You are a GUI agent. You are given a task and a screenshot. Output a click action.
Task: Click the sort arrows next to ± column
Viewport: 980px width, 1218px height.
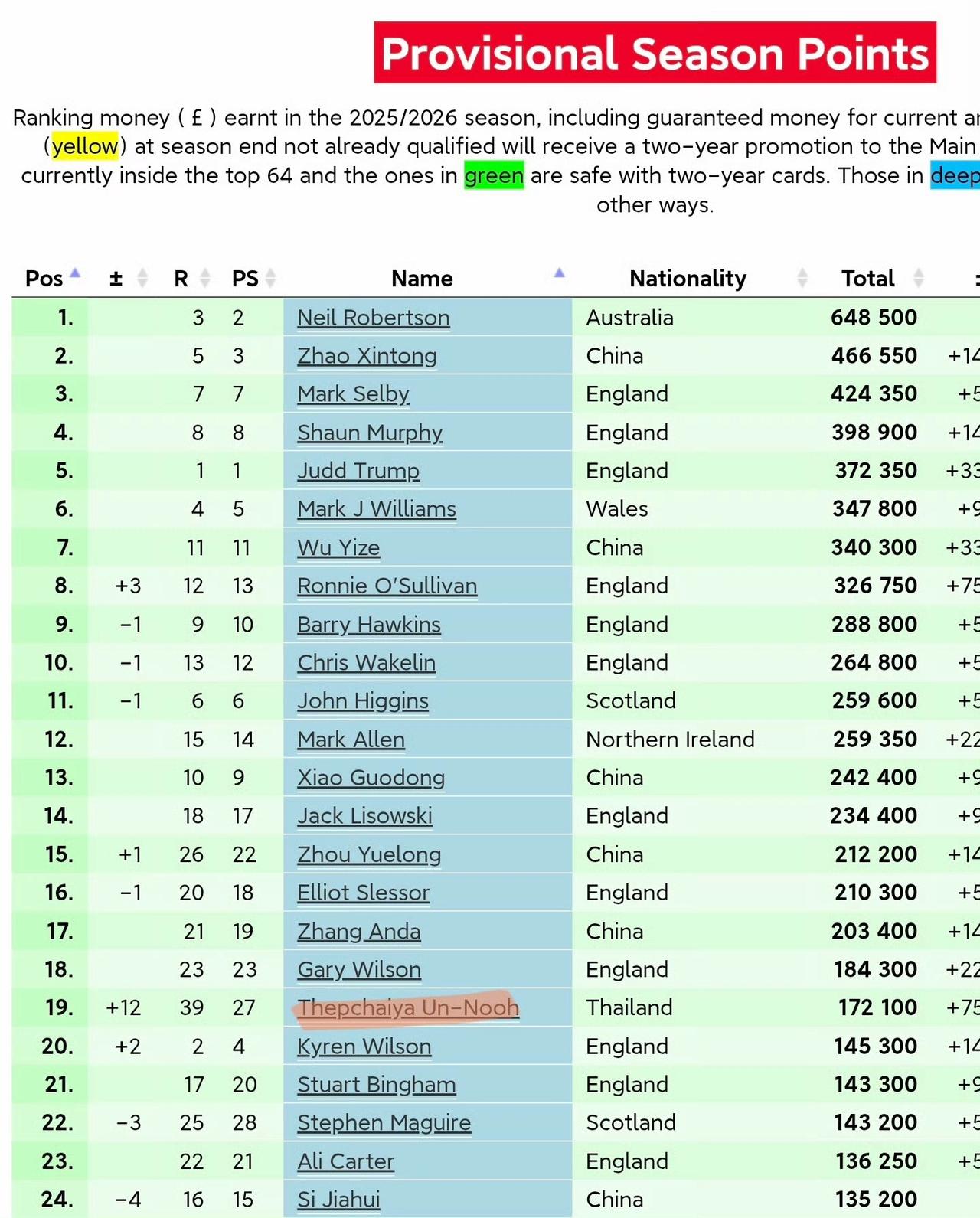142,278
